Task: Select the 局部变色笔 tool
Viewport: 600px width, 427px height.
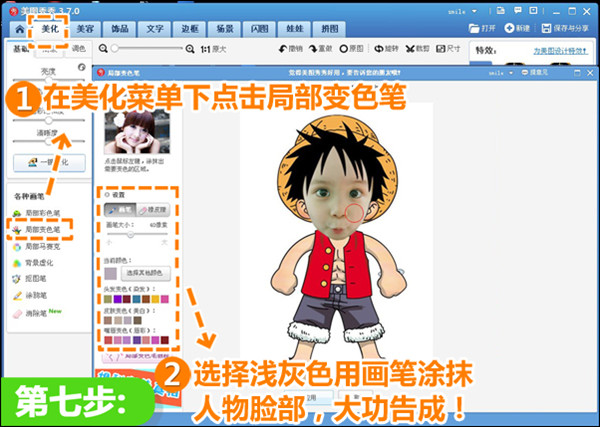Action: click(37, 230)
